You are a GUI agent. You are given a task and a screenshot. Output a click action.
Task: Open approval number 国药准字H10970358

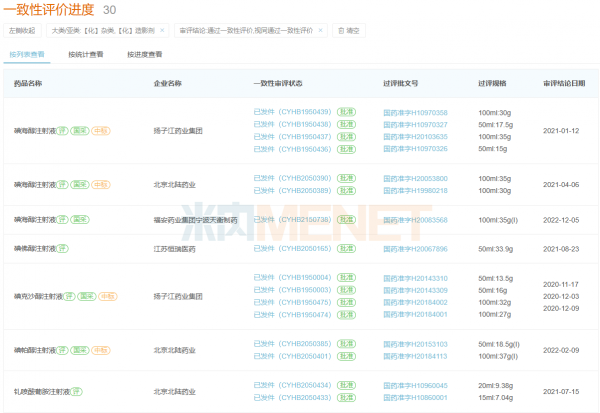pos(415,113)
